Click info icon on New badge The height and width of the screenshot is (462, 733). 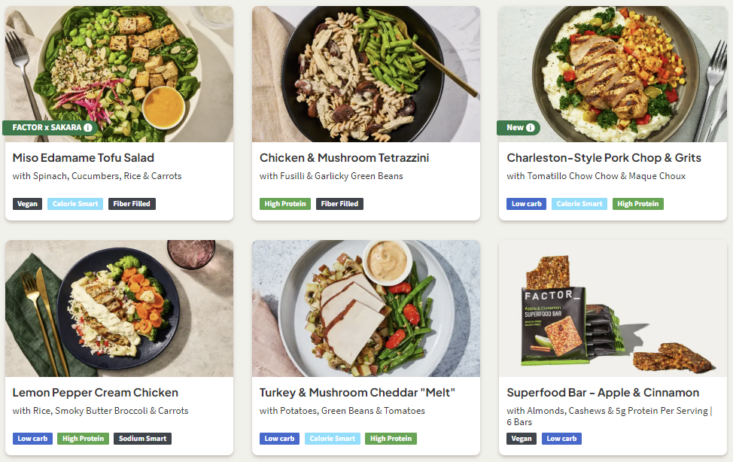coord(530,128)
